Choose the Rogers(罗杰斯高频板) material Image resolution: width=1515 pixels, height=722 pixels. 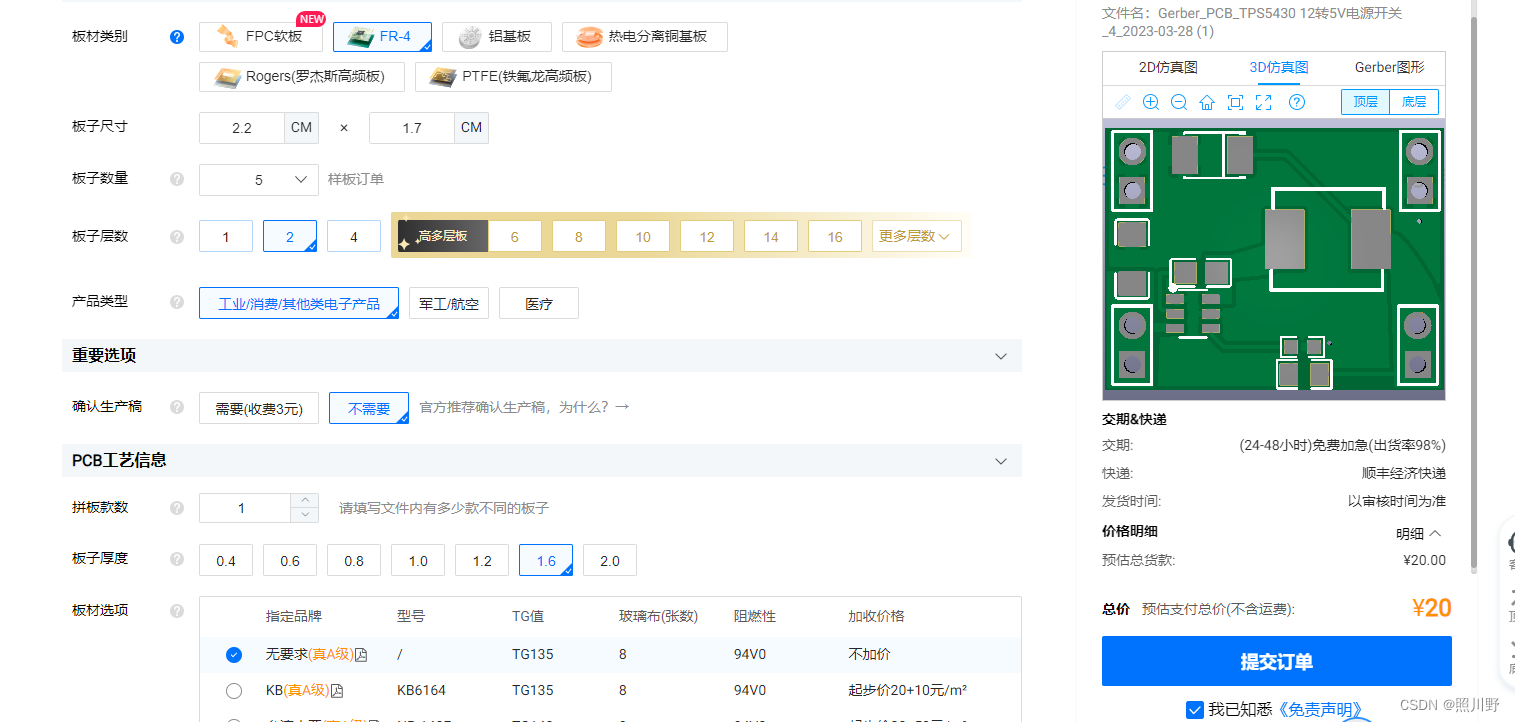point(302,77)
